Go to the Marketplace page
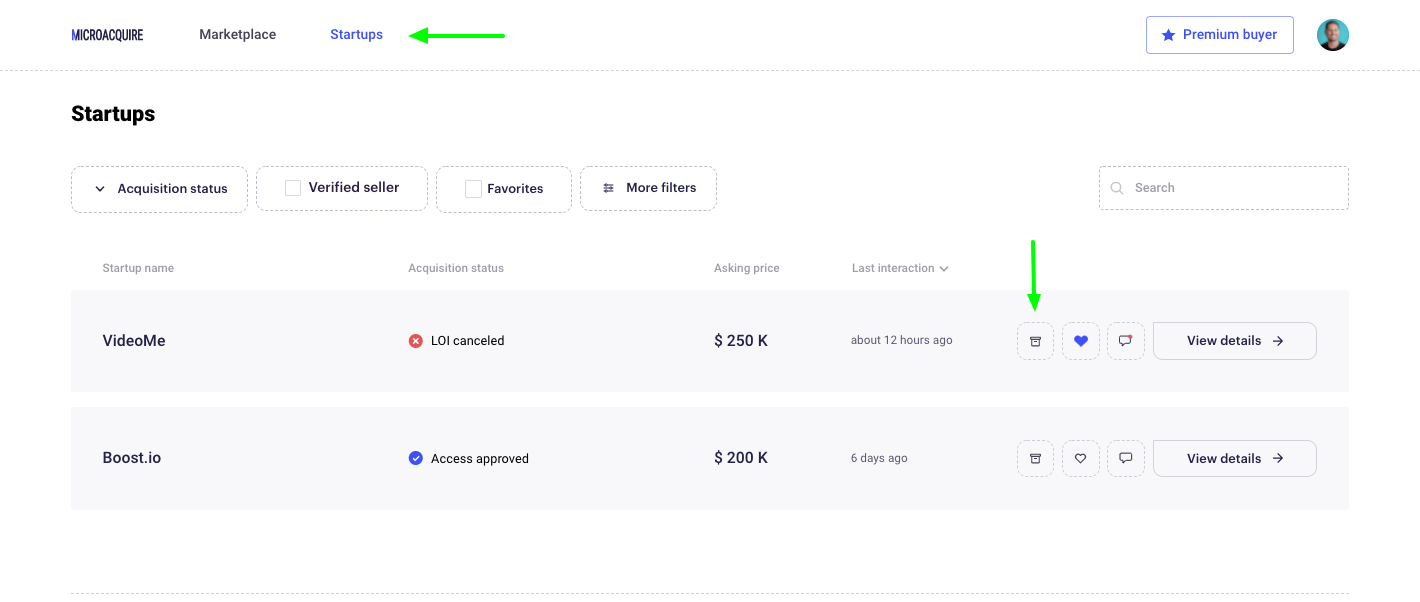The width and height of the screenshot is (1420, 602). pos(238,34)
